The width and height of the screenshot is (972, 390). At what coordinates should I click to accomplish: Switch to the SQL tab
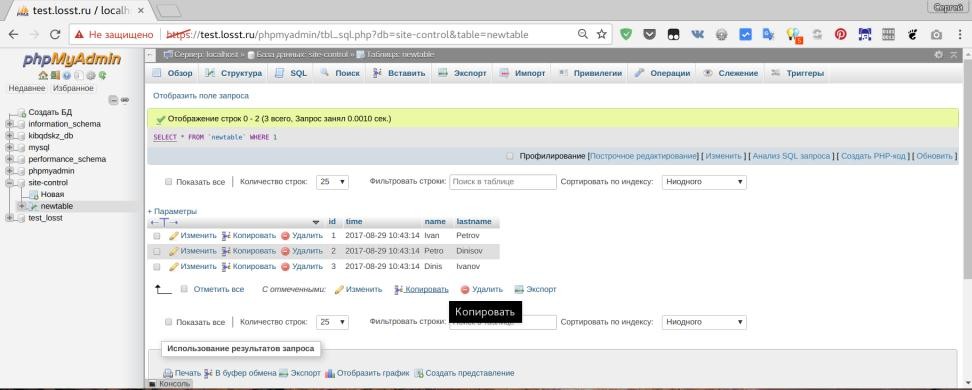tap(291, 73)
